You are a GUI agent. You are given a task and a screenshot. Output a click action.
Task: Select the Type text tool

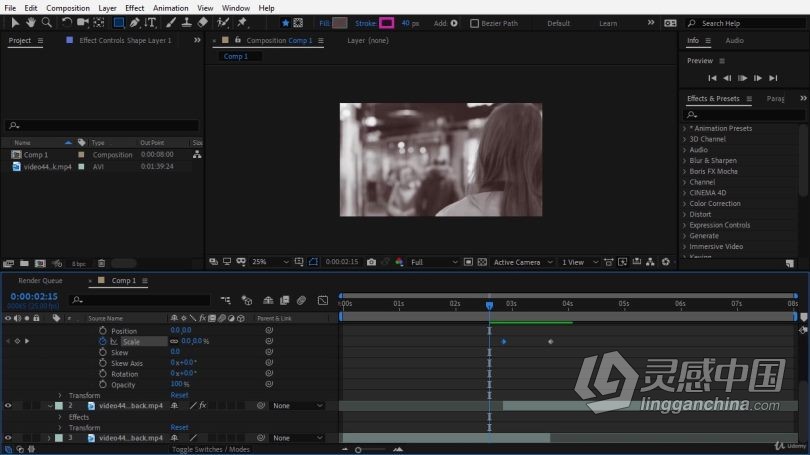pos(150,23)
